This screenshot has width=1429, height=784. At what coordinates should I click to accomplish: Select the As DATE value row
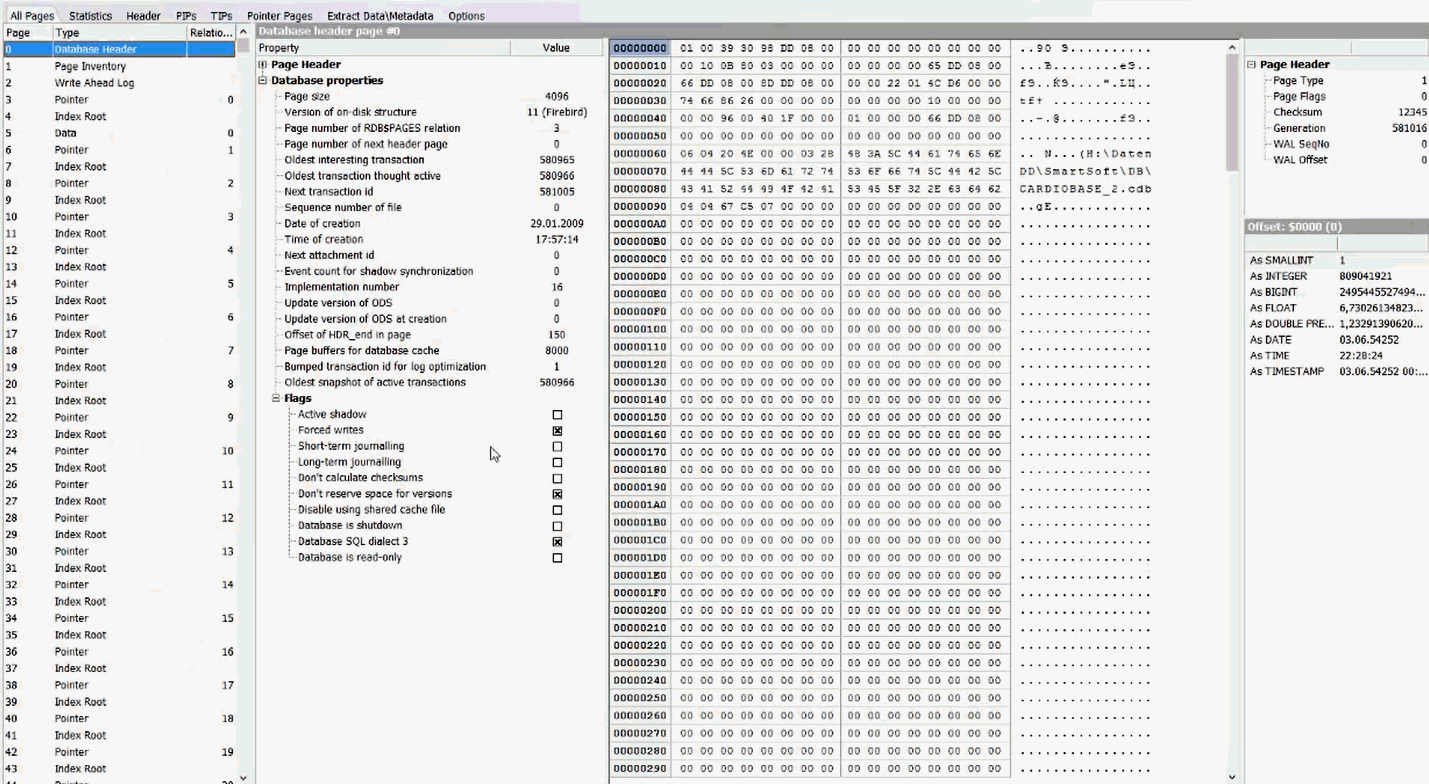pyautogui.click(x=1336, y=340)
